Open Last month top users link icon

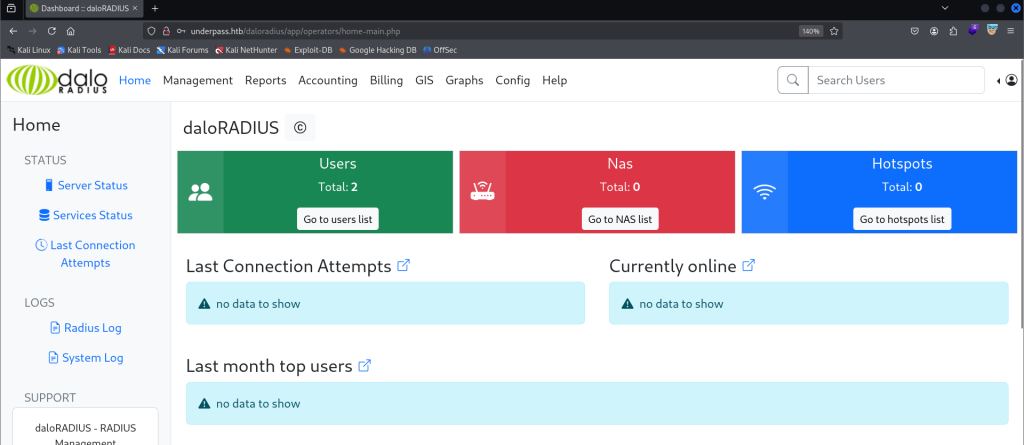[365, 366]
